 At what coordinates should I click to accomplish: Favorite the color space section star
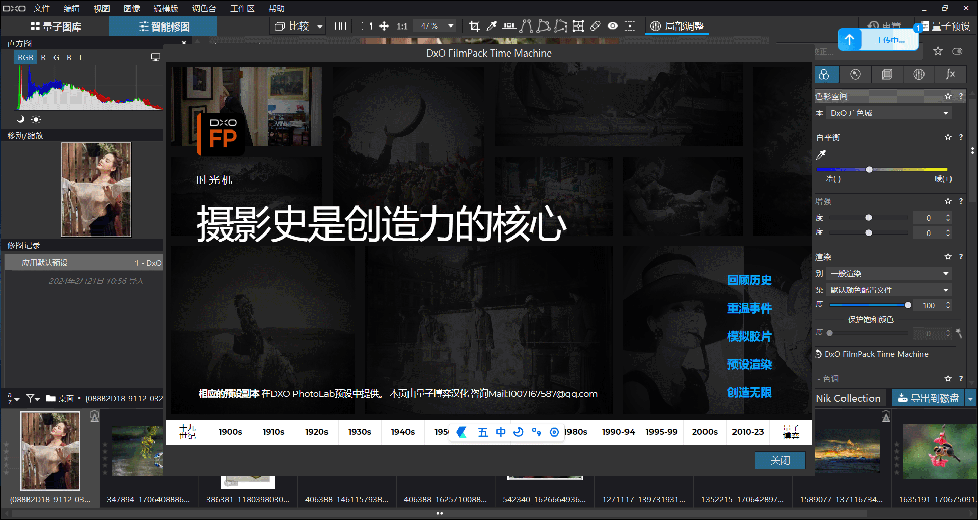(948, 96)
